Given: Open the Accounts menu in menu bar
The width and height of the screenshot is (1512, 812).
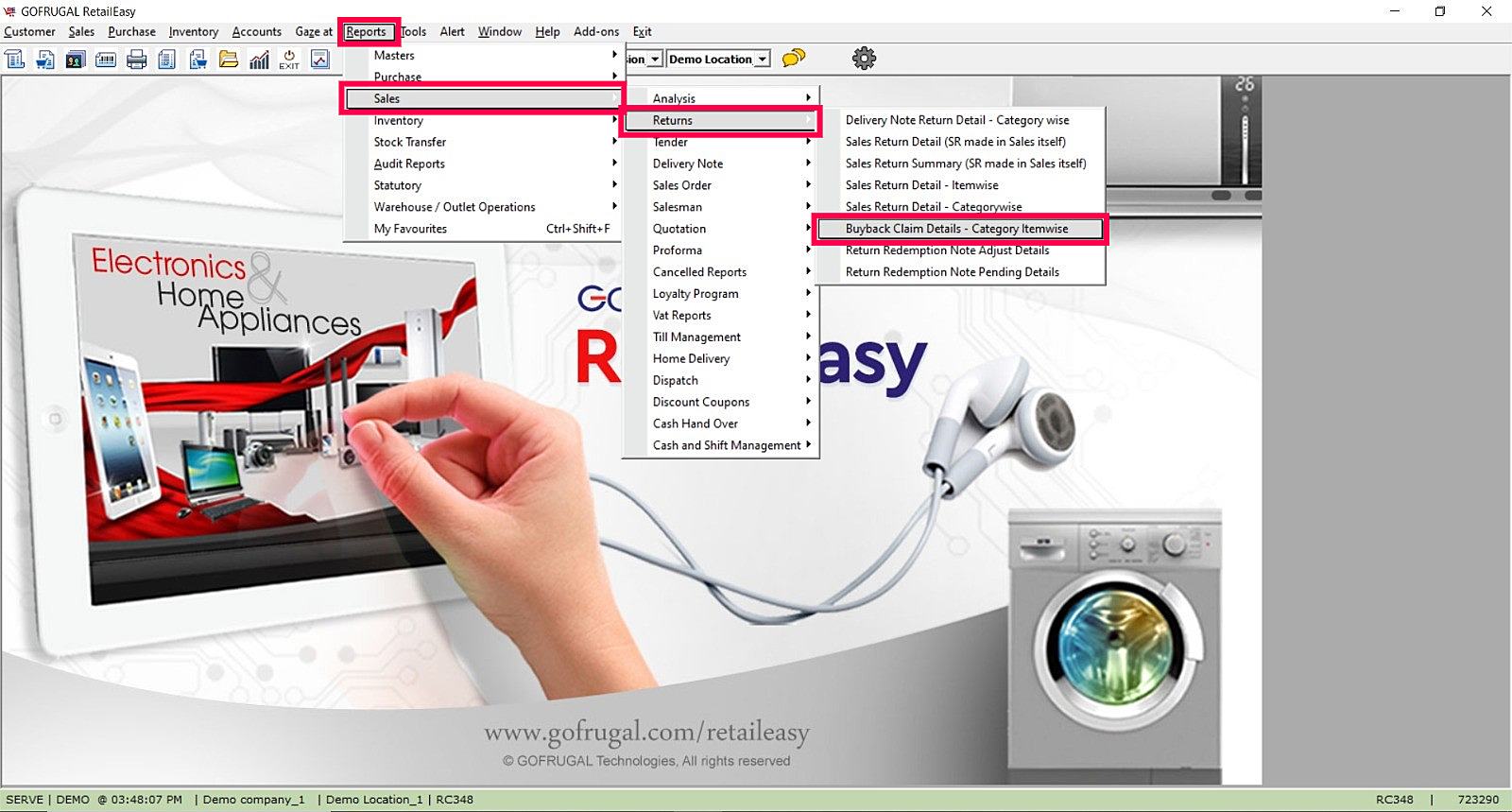Looking at the screenshot, I should 257,32.
